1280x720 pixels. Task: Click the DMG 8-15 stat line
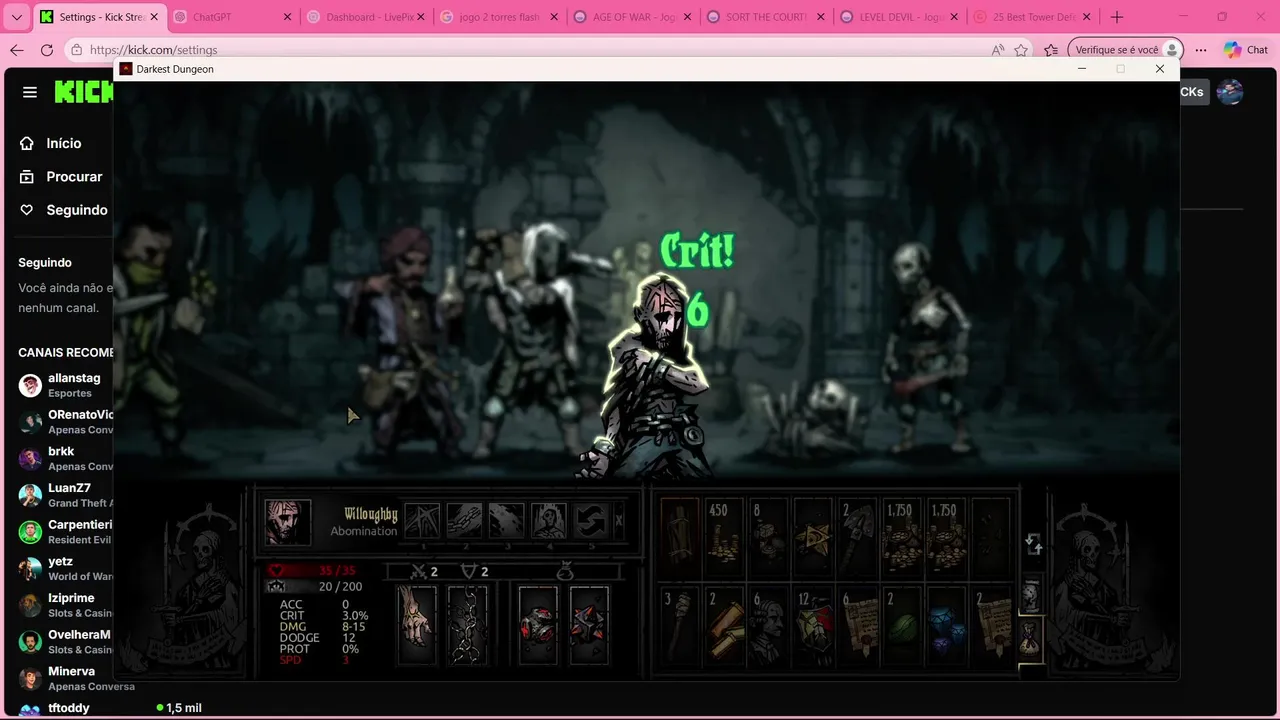coord(323,627)
